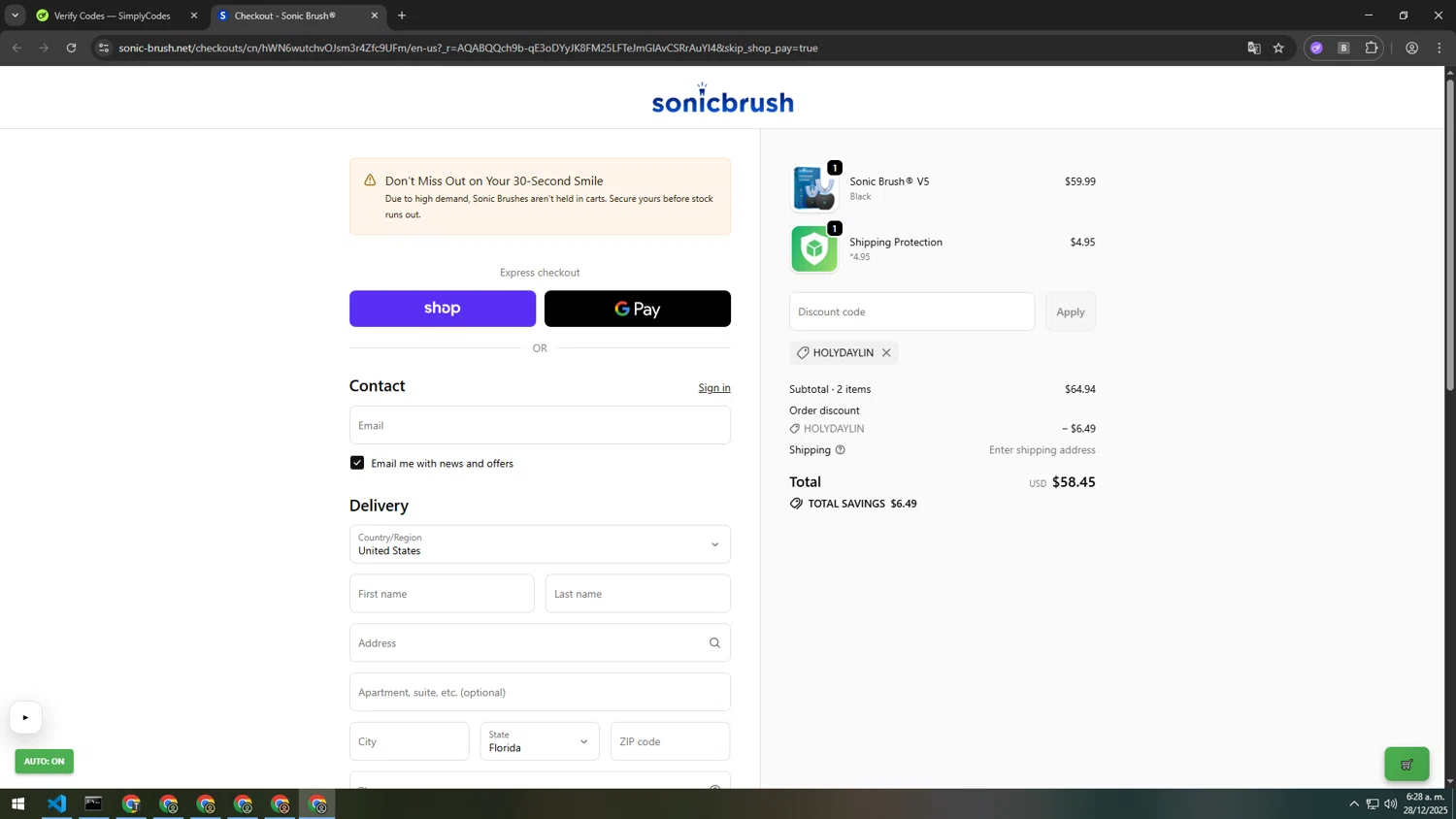Open a new browser tab
This screenshot has width=1456, height=819.
pyautogui.click(x=402, y=16)
